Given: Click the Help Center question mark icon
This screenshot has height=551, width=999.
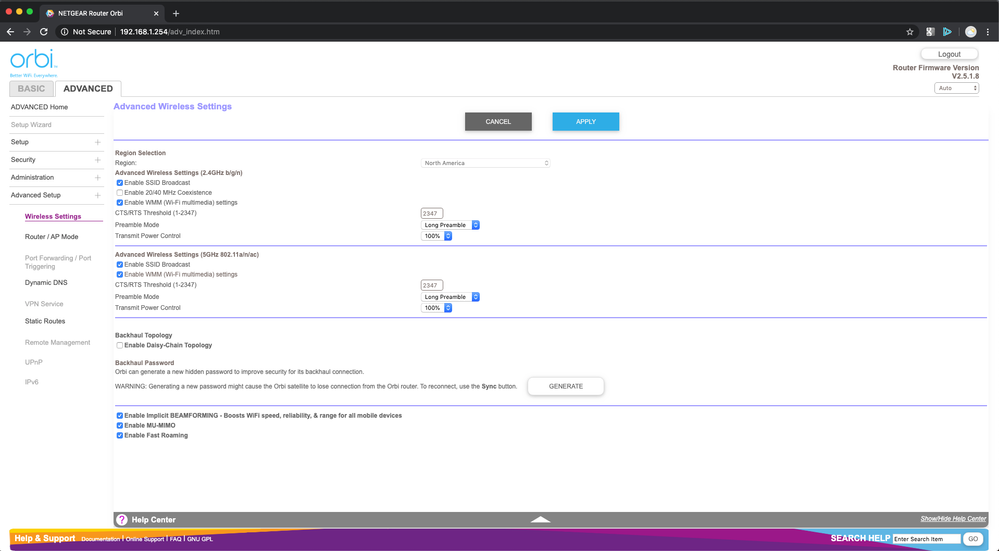Looking at the screenshot, I should (x=122, y=520).
